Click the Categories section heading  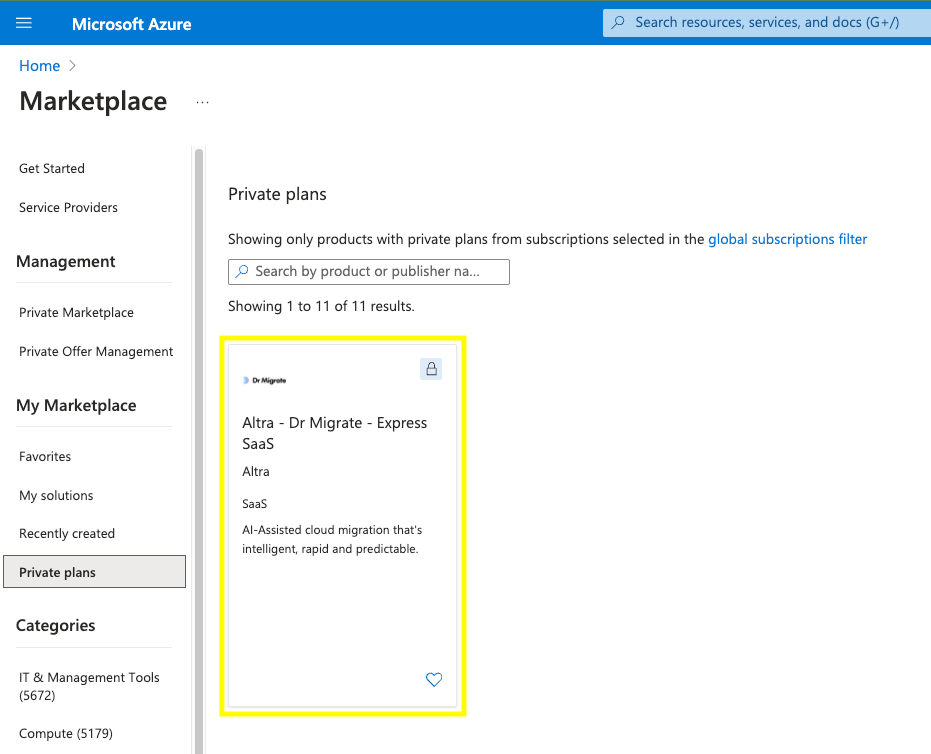click(55, 625)
